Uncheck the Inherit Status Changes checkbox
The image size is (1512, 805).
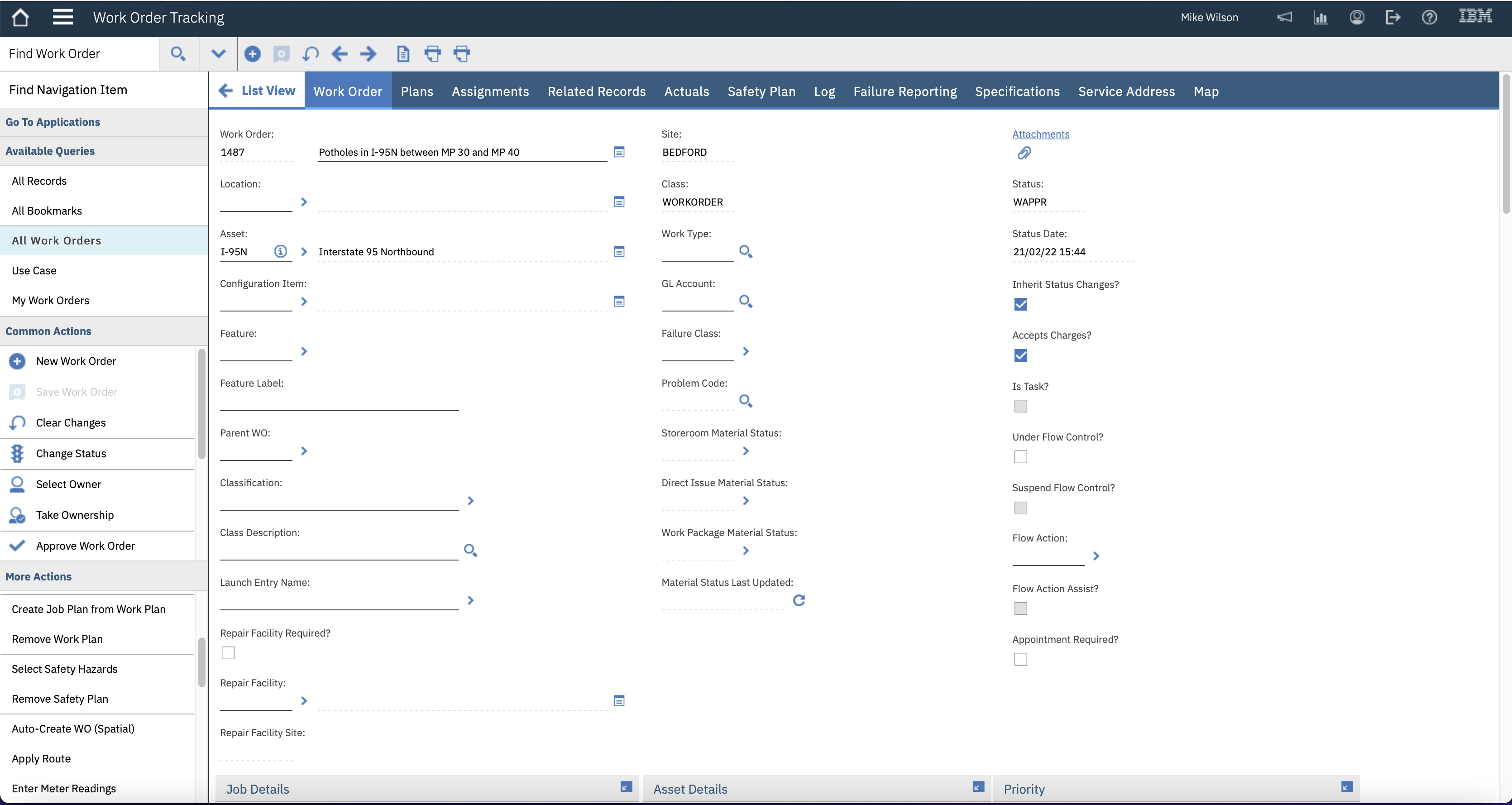[1021, 304]
